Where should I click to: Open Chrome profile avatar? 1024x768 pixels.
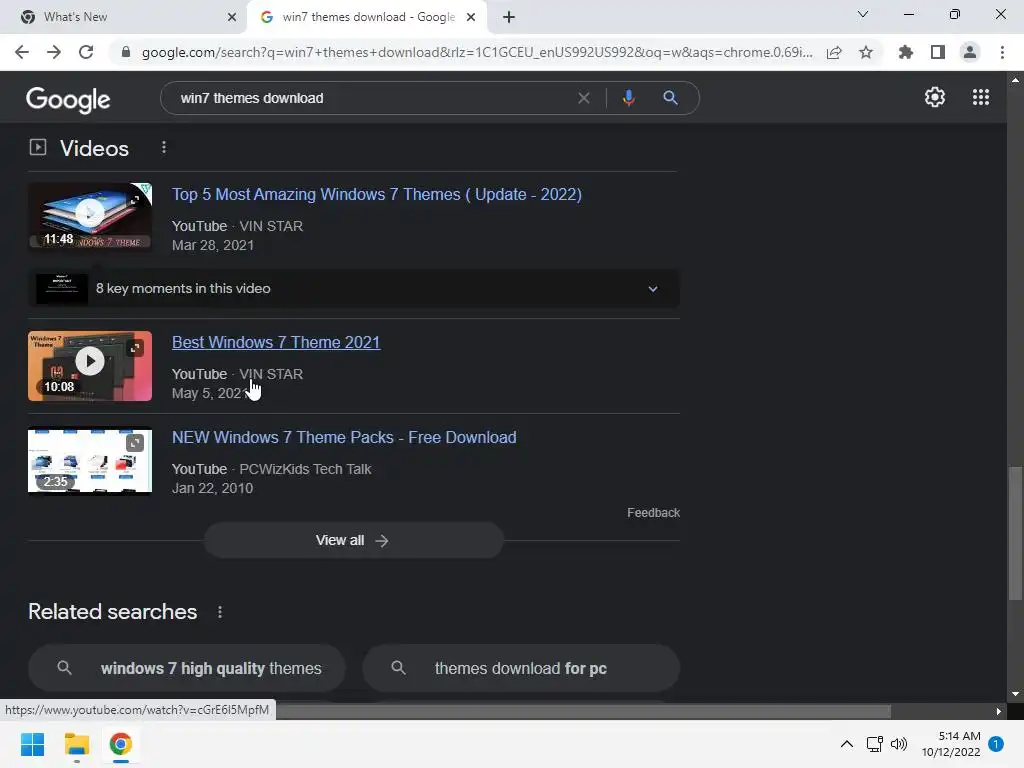pyautogui.click(x=970, y=52)
